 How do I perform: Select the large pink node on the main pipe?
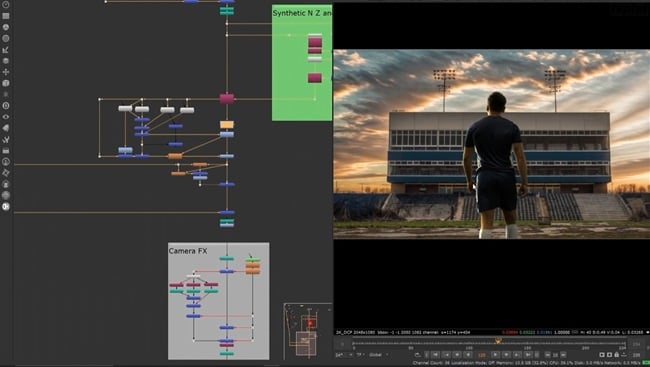[x=227, y=98]
